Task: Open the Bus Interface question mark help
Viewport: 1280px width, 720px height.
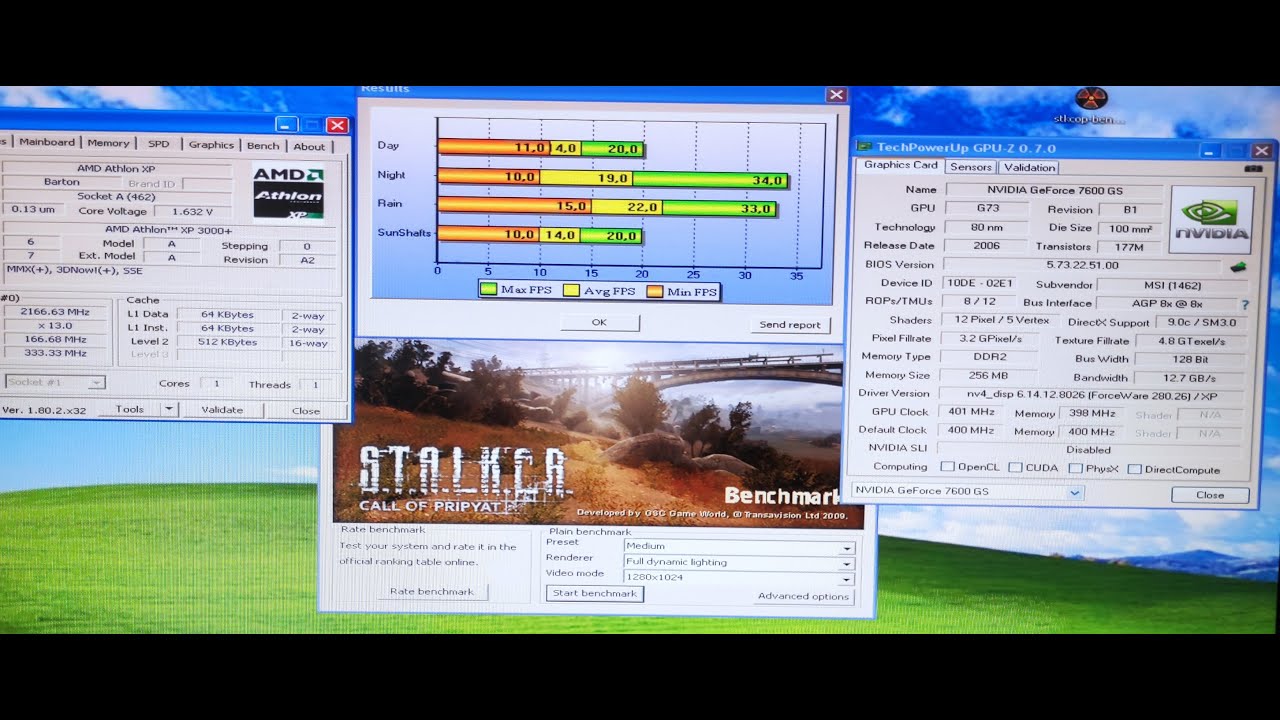Action: tap(1245, 304)
